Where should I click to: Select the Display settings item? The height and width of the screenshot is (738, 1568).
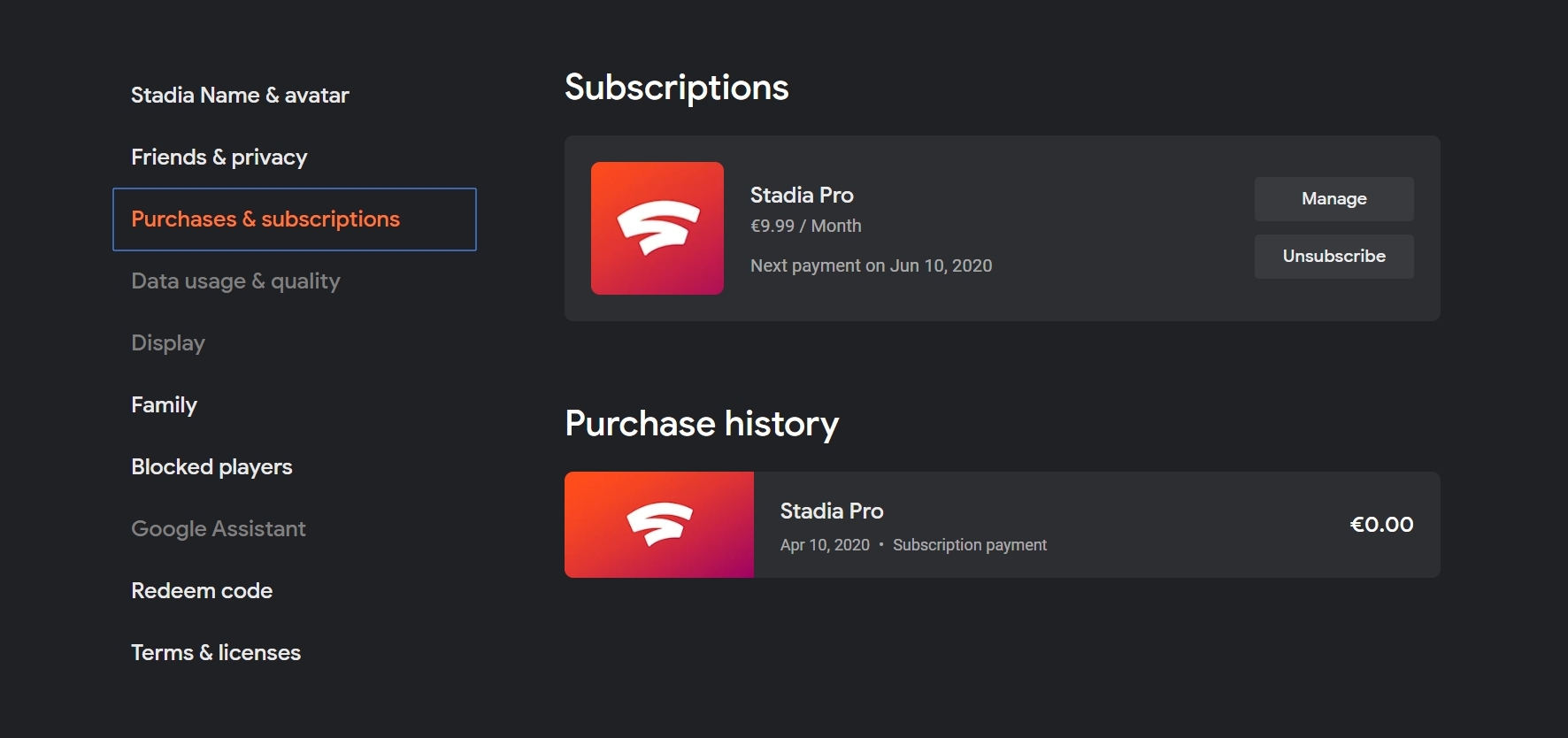[168, 343]
